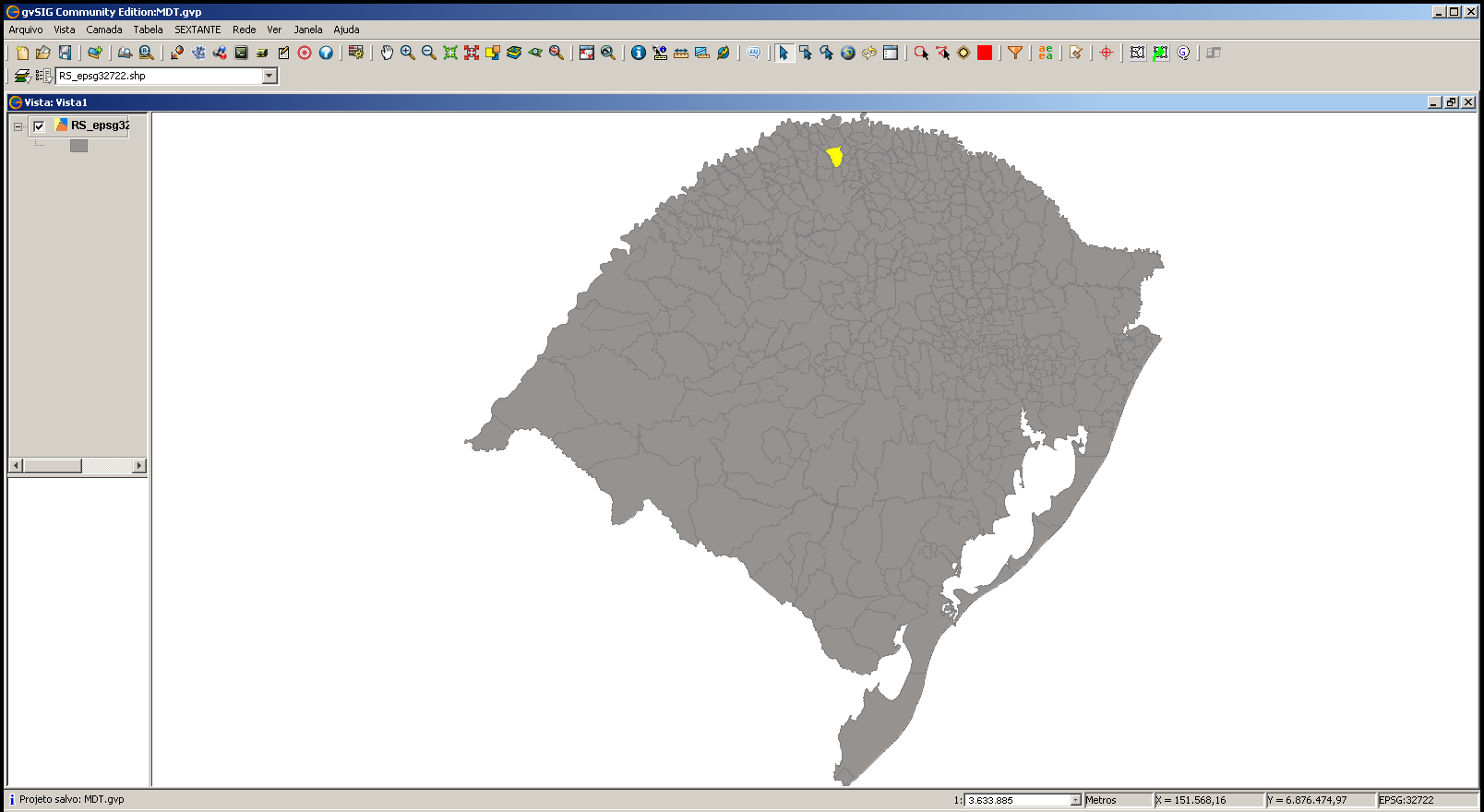Collapse the RS_epsg32722 layer tree node
Screen dimensions: 1484x812
(18, 126)
